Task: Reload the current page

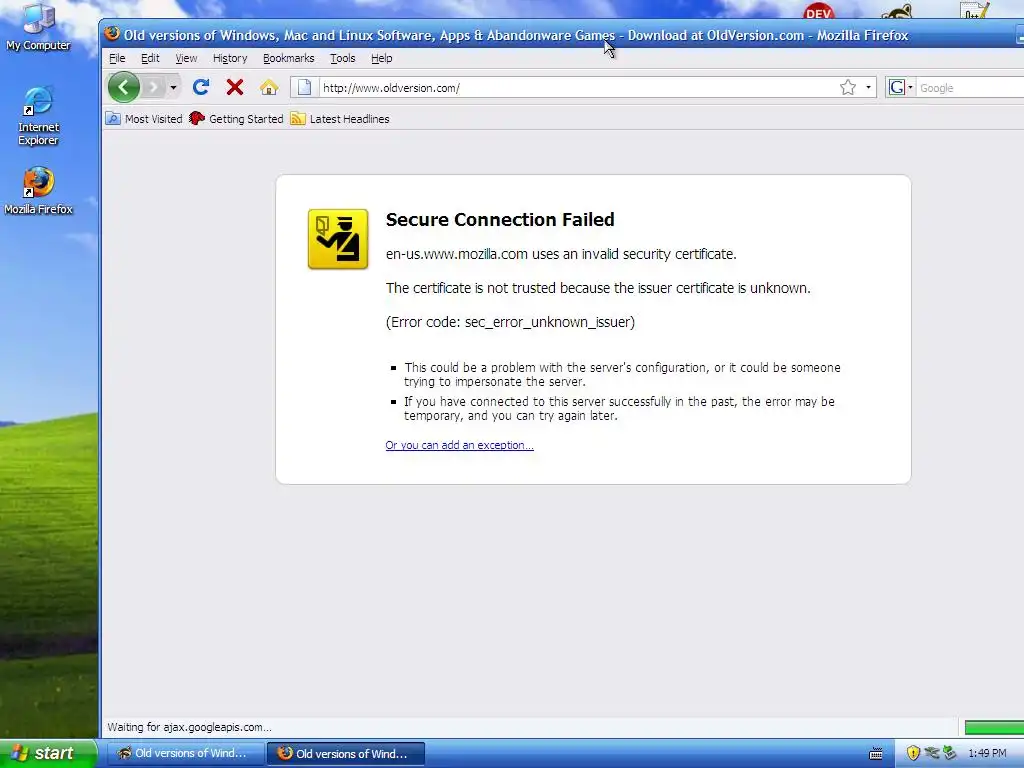Action: (201, 87)
